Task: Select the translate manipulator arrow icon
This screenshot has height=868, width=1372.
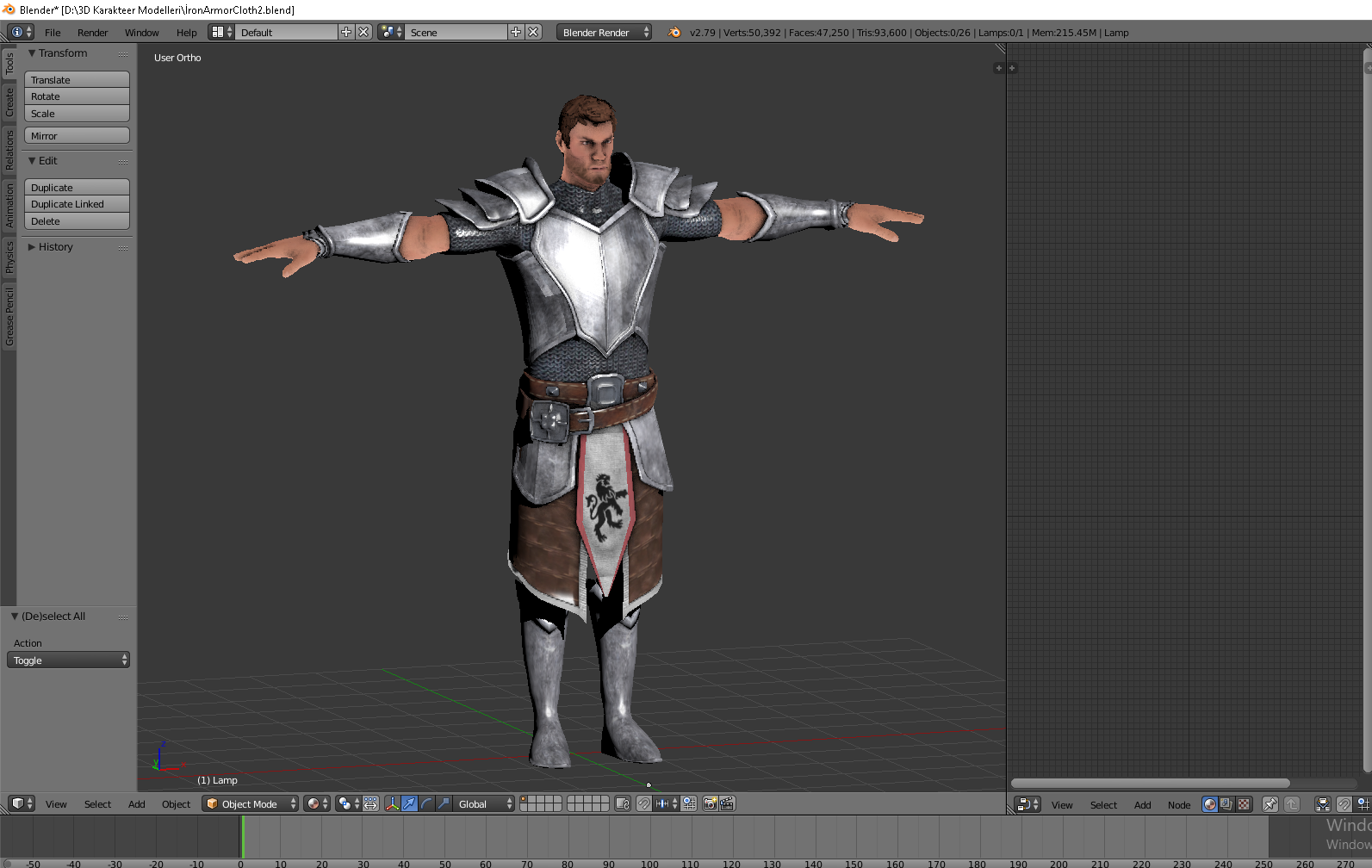Action: coord(409,803)
